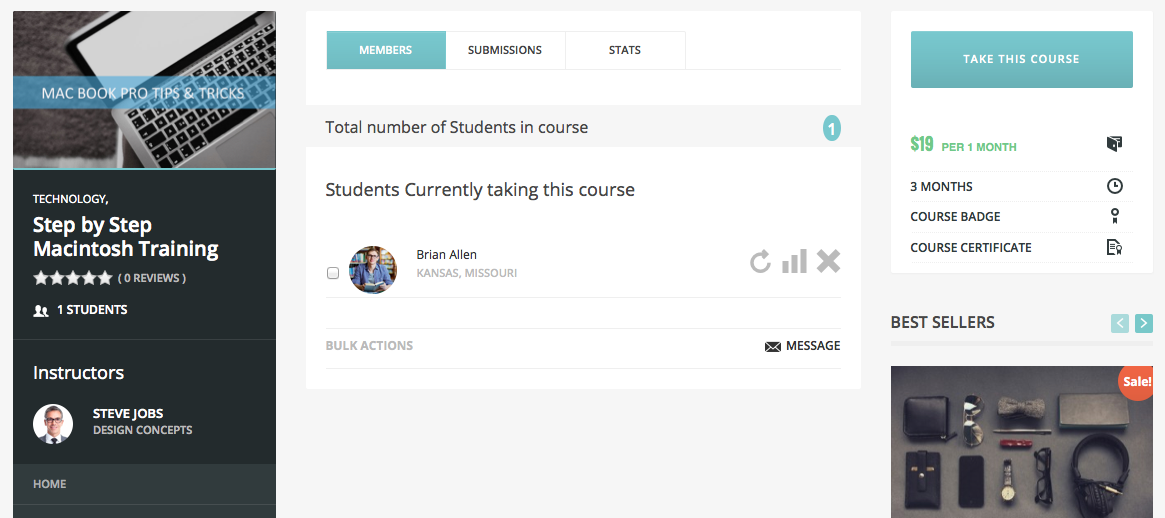
Task: Click the 'COURSE BADGE' text
Action: coord(955,217)
